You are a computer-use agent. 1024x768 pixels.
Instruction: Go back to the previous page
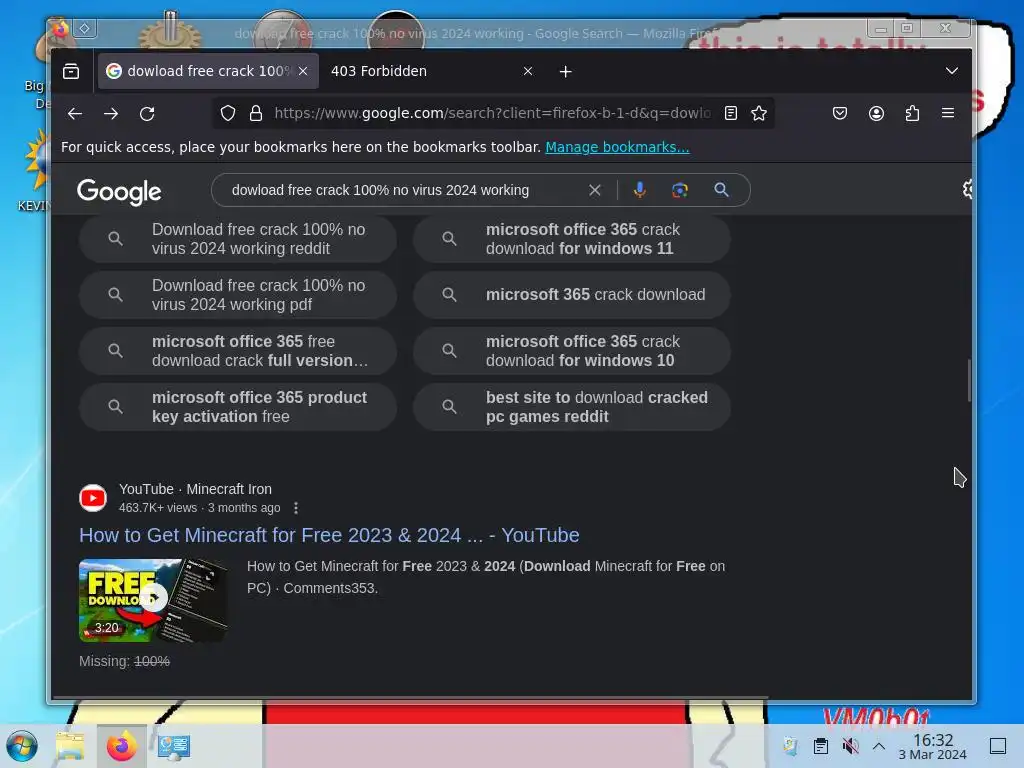74,114
